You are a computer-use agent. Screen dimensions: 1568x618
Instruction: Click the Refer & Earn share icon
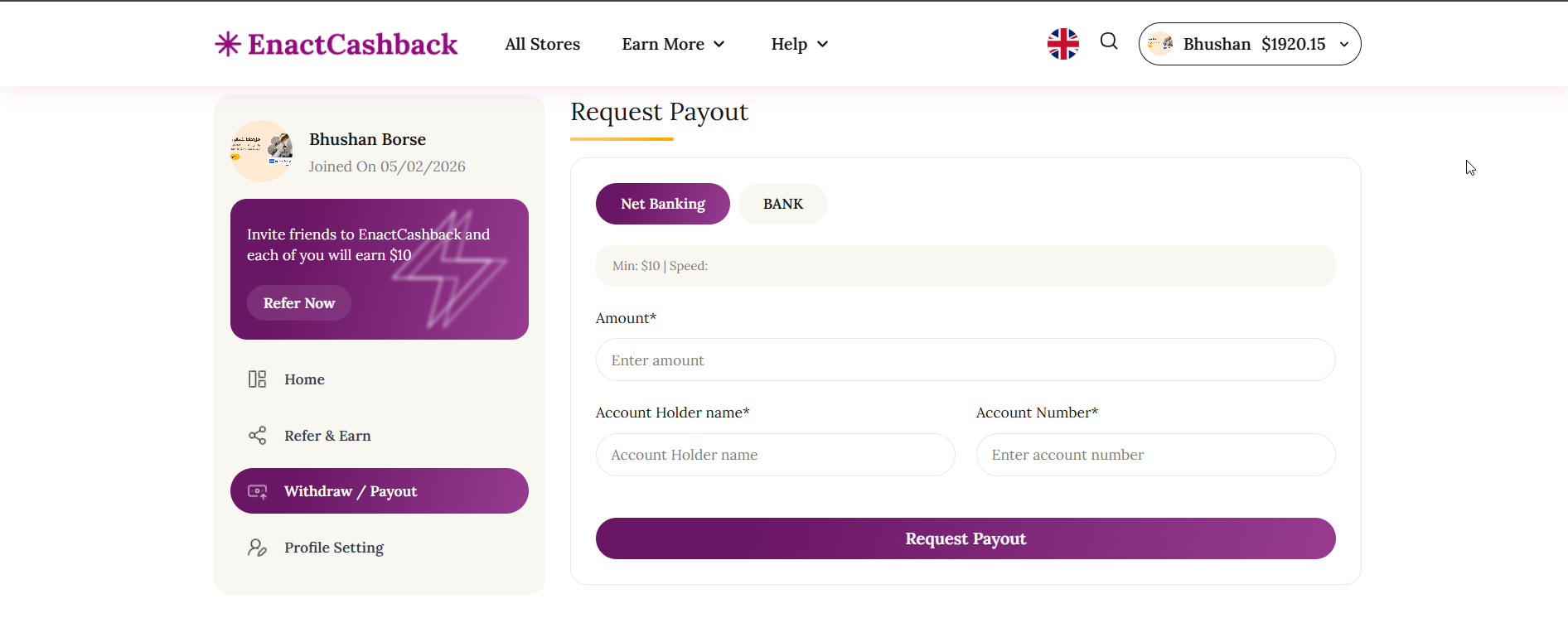(x=258, y=436)
